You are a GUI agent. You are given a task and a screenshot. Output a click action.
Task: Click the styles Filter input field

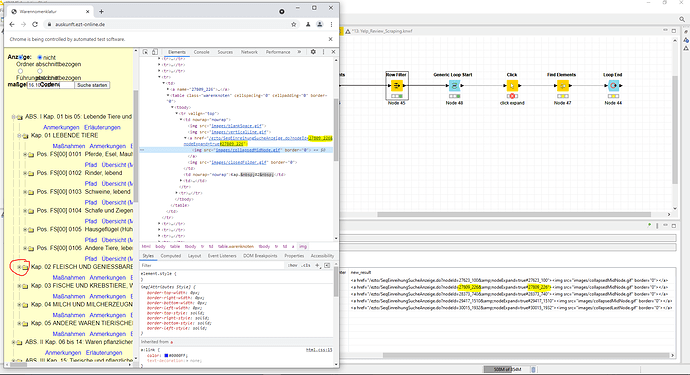pos(211,265)
